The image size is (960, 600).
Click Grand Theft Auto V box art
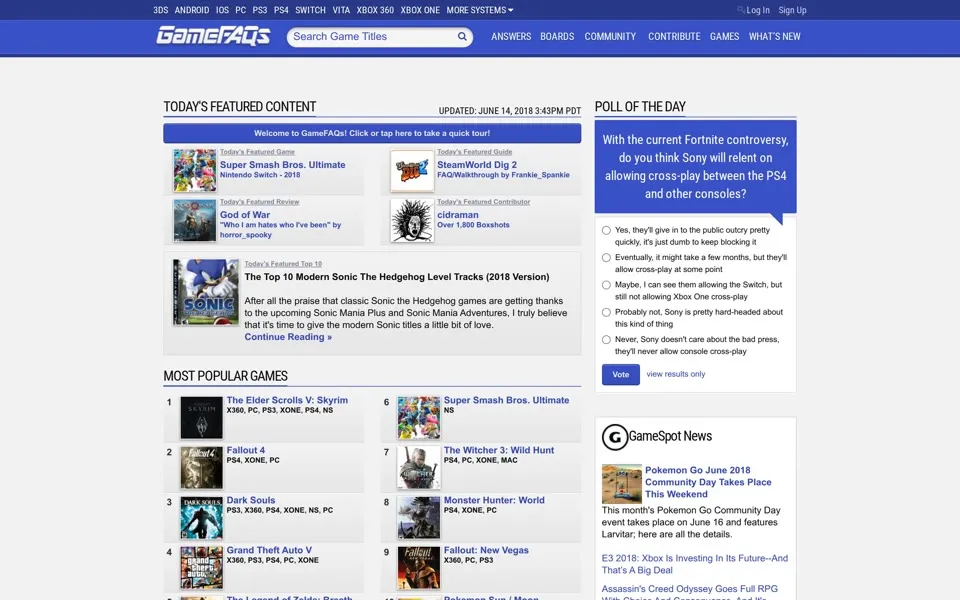click(201, 568)
